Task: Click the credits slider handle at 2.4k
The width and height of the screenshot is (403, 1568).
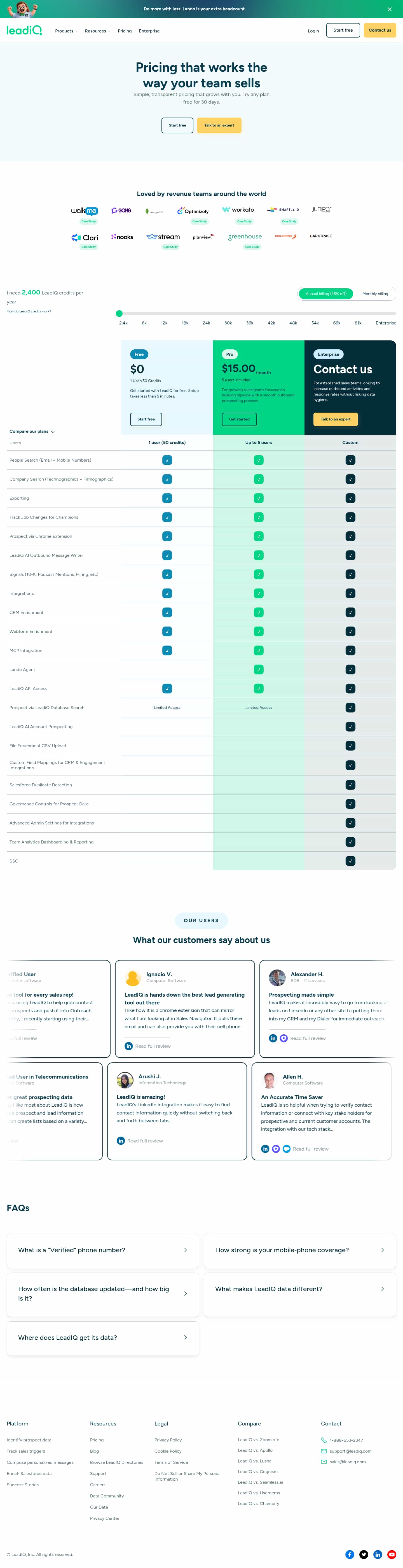Action: point(119,314)
